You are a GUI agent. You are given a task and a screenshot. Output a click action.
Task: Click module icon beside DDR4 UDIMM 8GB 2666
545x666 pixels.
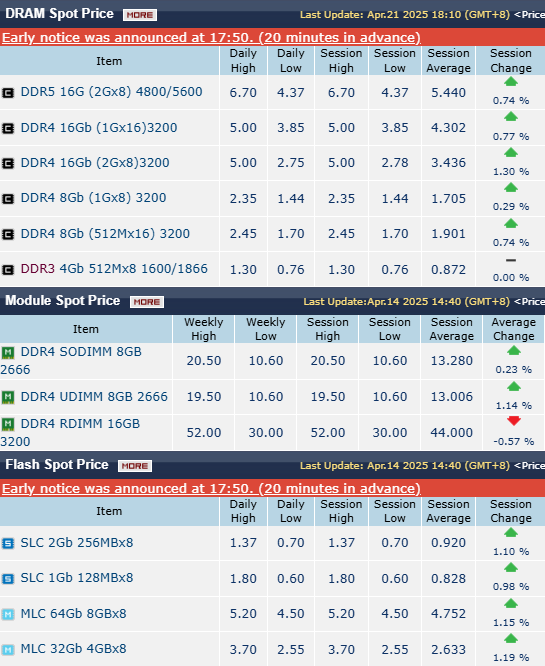click(8, 397)
